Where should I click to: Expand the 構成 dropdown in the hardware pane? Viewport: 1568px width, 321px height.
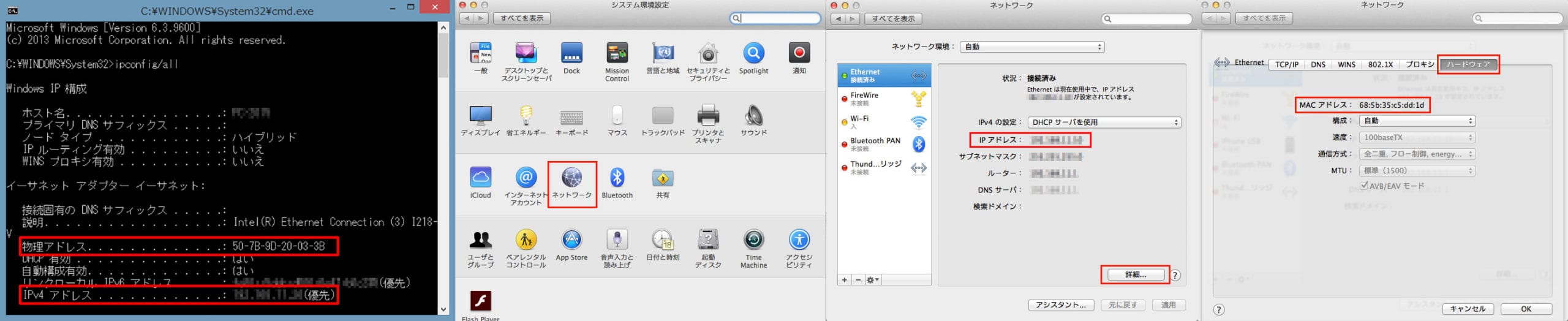[x=1417, y=121]
